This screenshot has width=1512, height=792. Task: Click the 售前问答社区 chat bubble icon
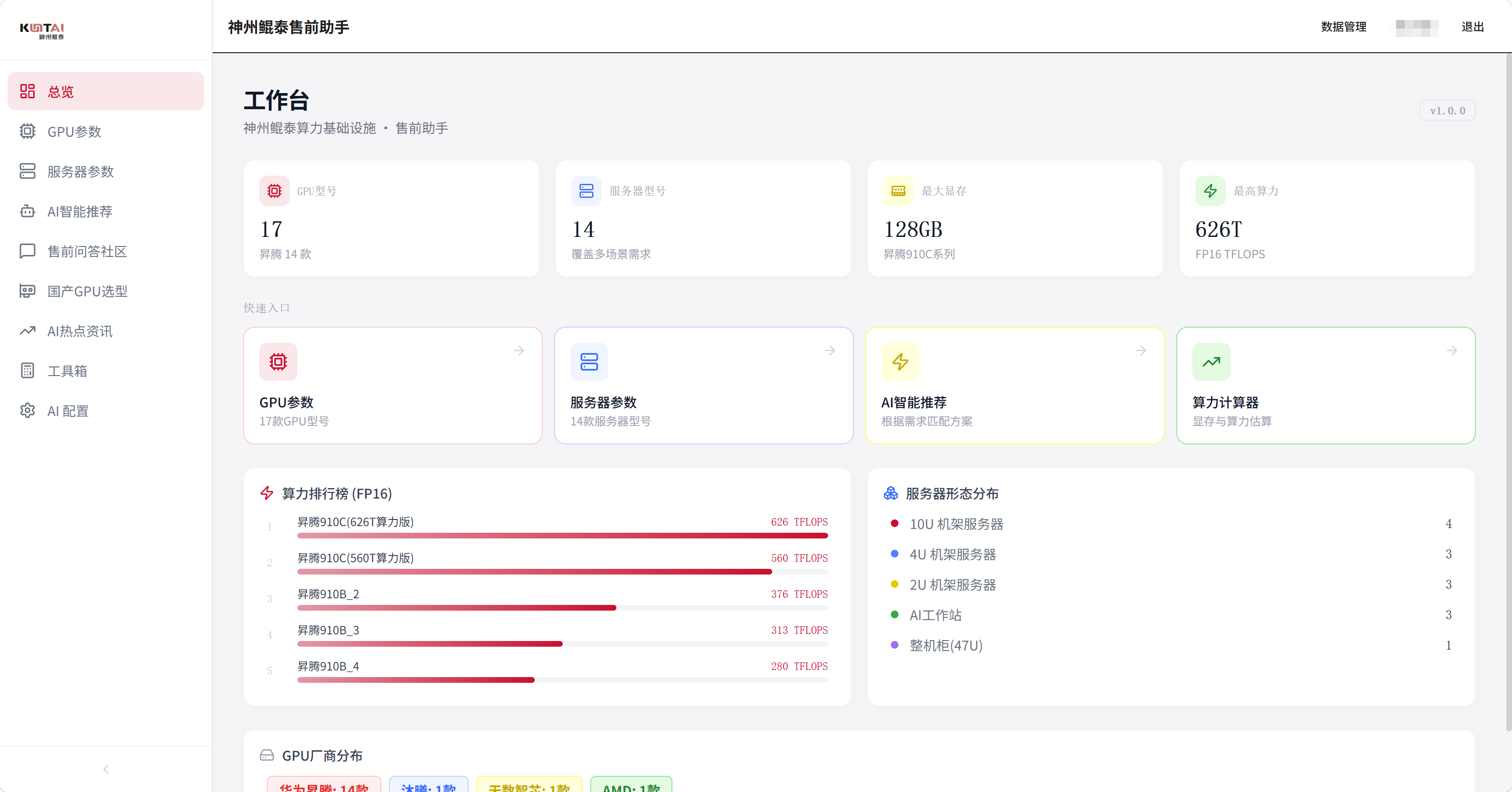[28, 251]
